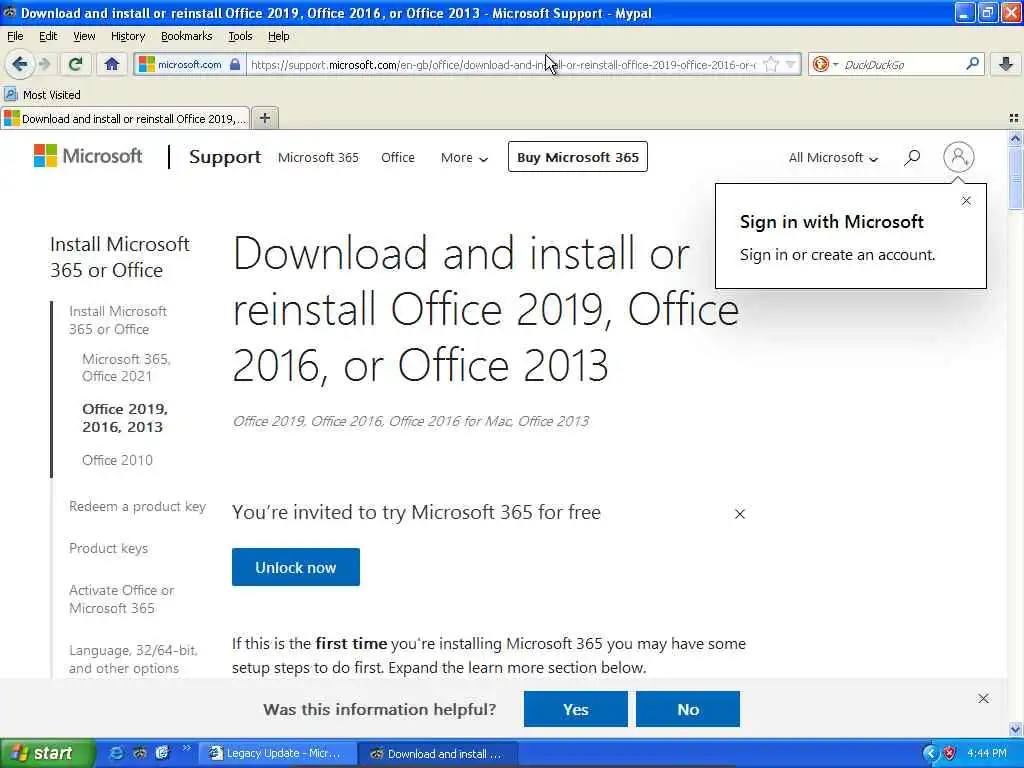Select Install Microsoft 365 or Office sidebar item
1024x768 pixels.
118,320
